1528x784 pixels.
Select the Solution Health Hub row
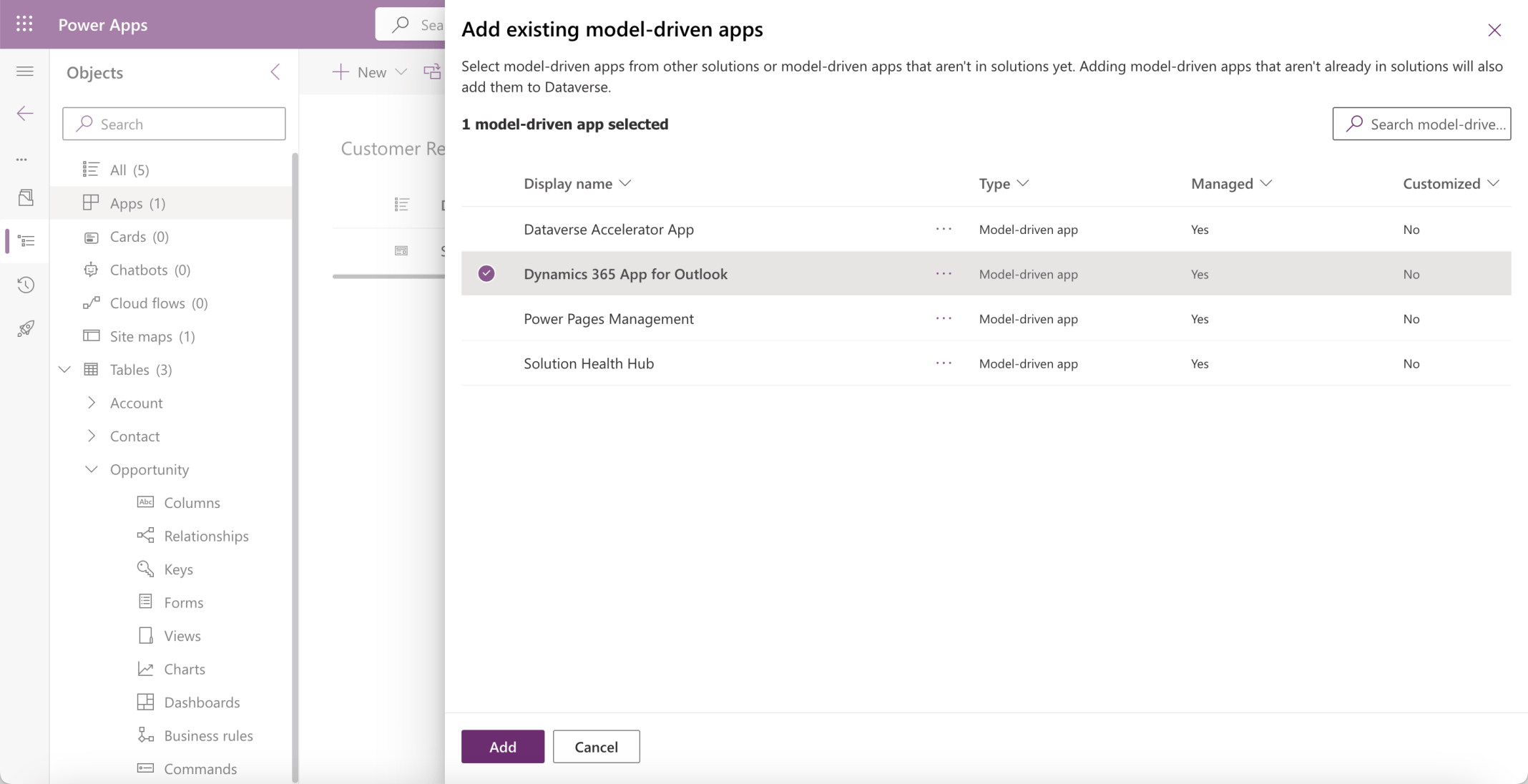pos(588,363)
